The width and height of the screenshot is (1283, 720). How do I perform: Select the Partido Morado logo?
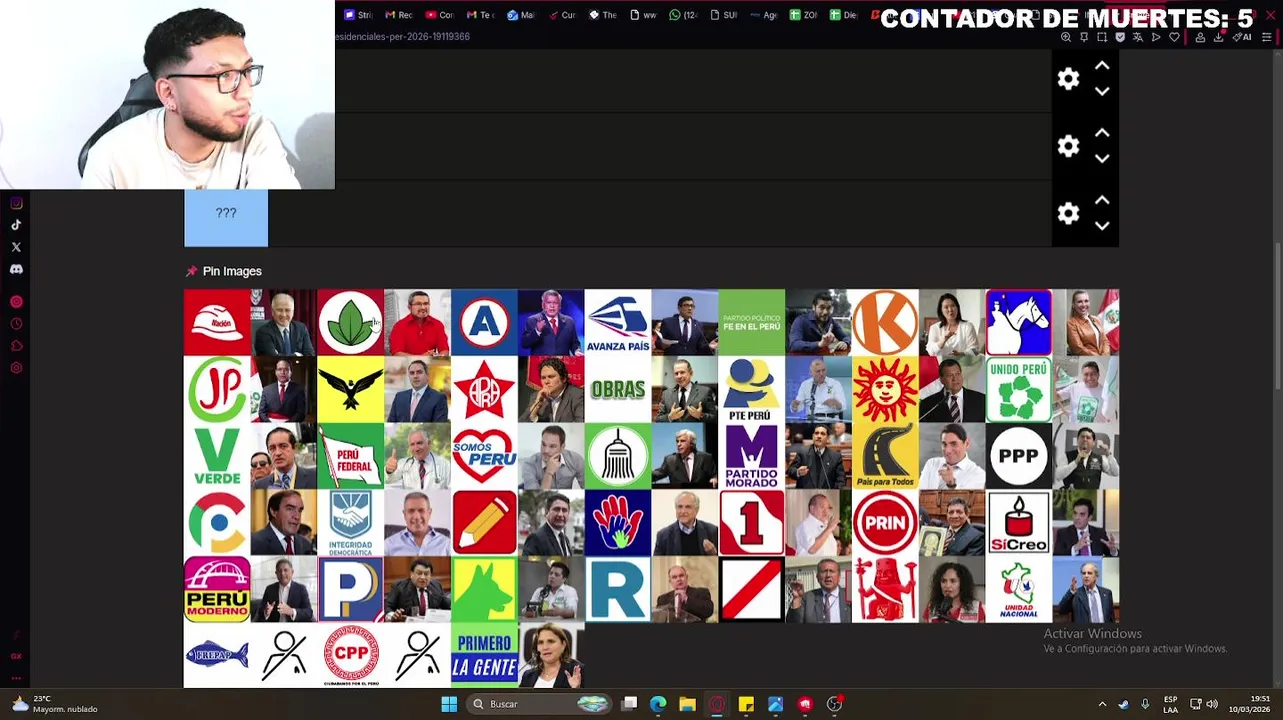pos(752,456)
